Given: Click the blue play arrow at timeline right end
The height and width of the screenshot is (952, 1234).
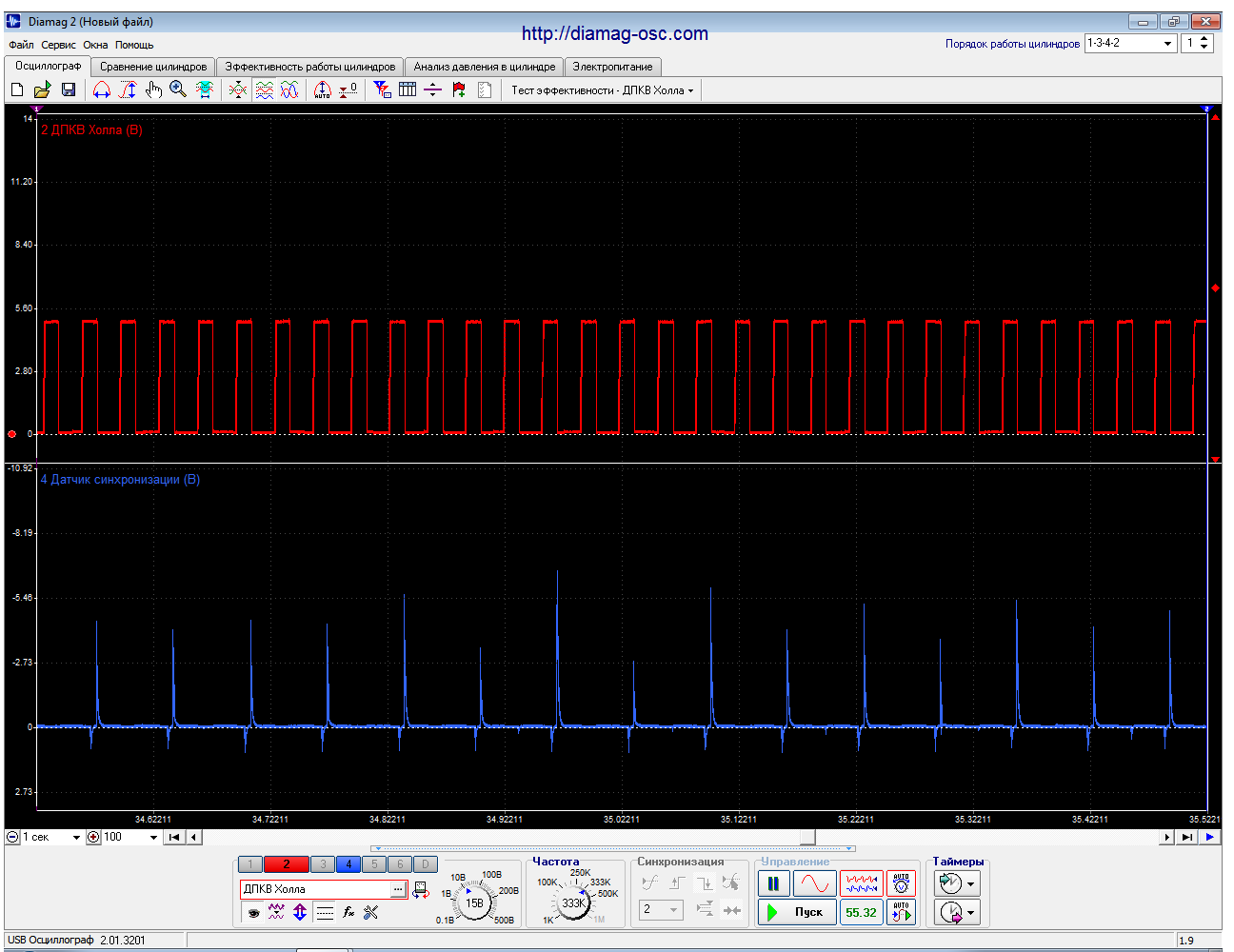Looking at the screenshot, I should [1209, 837].
